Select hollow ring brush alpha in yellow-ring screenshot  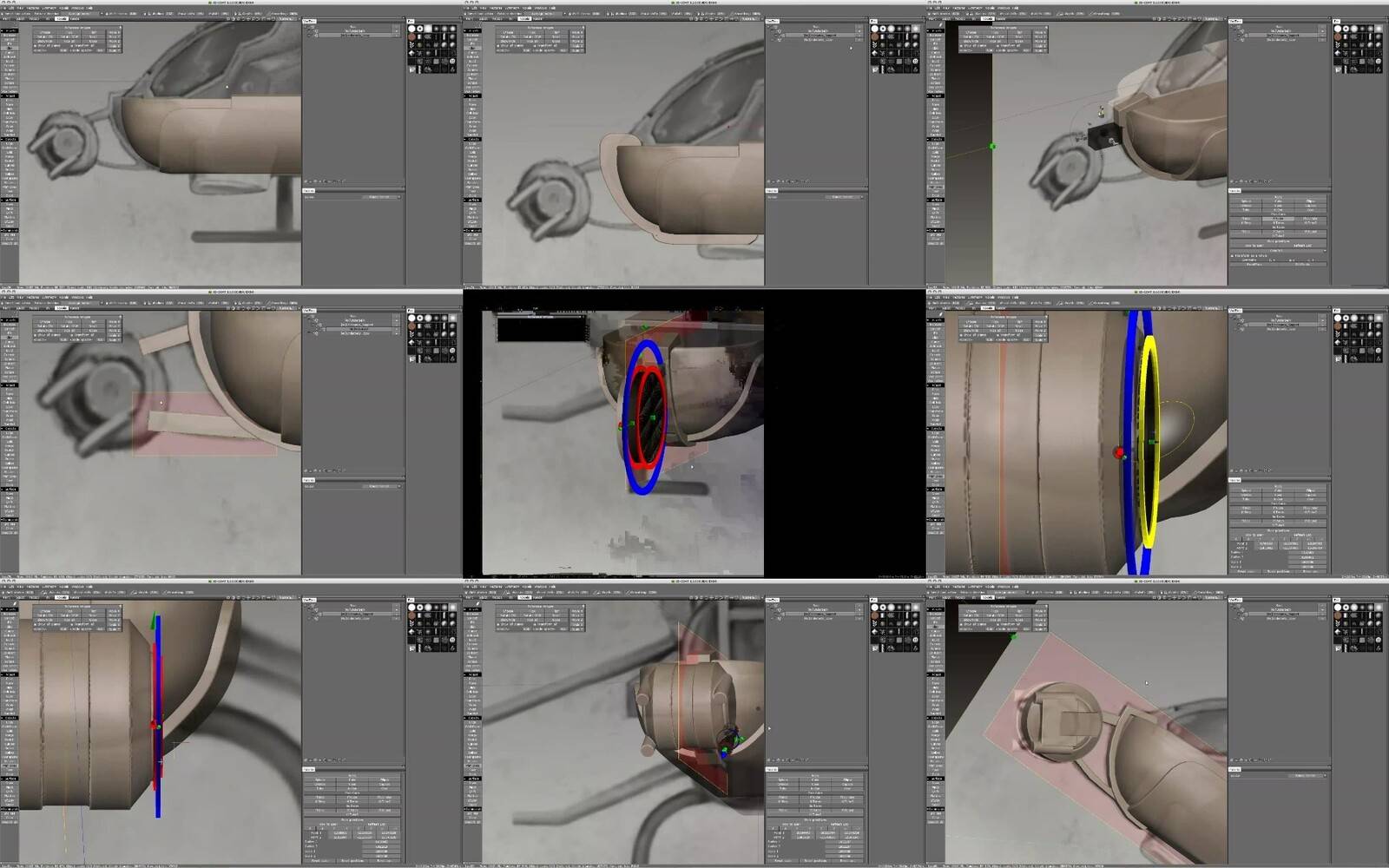click(x=1346, y=318)
